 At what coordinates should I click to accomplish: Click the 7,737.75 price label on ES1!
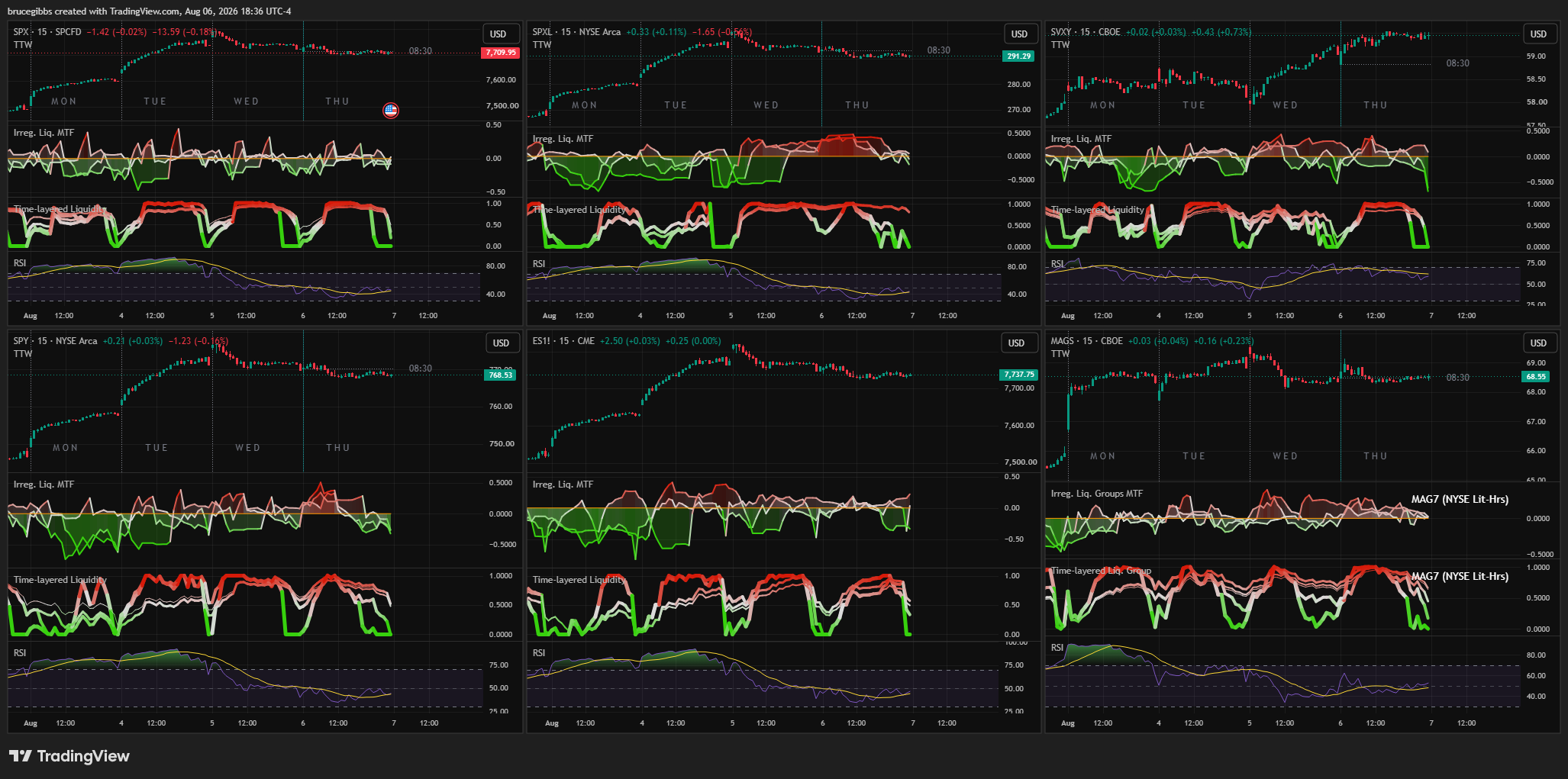[x=1019, y=375]
